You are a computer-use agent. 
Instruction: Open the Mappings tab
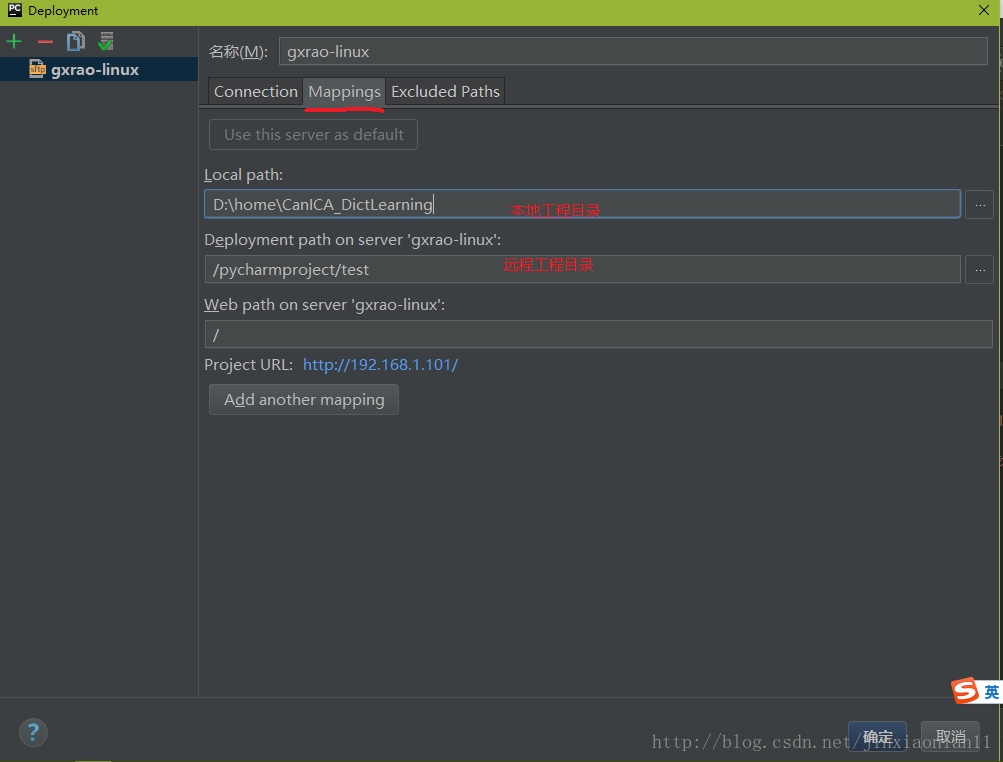pos(344,91)
